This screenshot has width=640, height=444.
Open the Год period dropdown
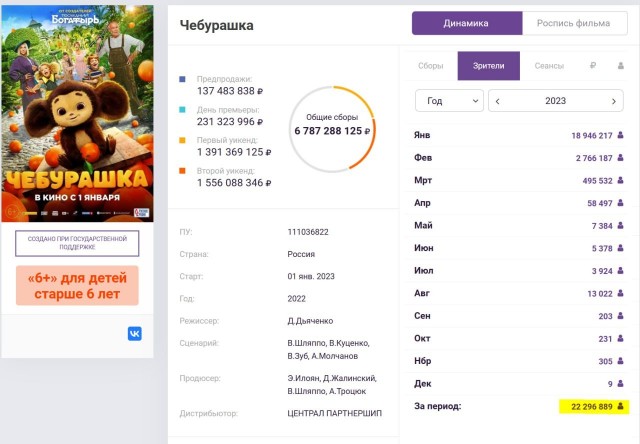point(449,101)
